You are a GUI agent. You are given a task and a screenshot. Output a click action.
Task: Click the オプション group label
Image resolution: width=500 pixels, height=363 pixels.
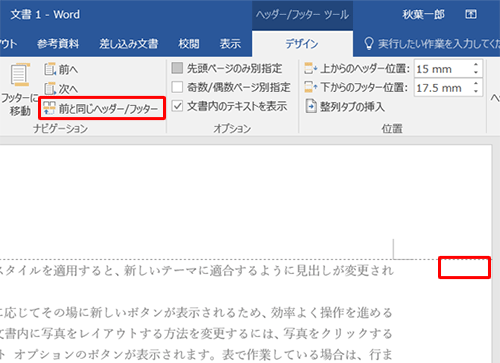click(232, 128)
